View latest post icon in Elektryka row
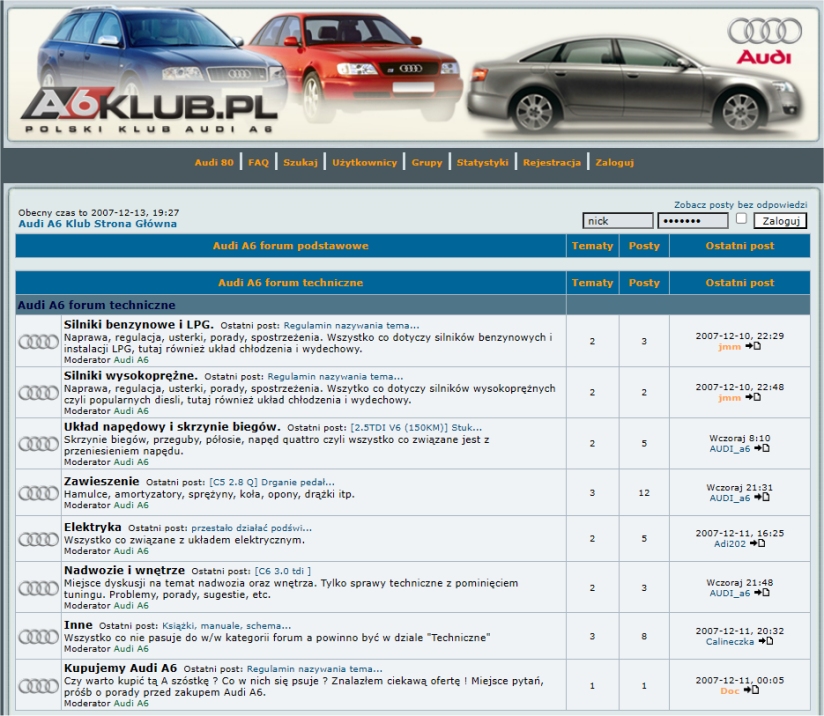Screen dimensions: 824x716 coord(757,543)
